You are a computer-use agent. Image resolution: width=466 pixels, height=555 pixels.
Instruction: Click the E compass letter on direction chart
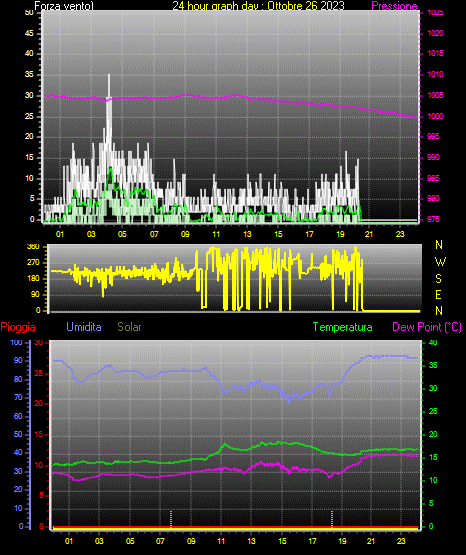click(x=438, y=294)
